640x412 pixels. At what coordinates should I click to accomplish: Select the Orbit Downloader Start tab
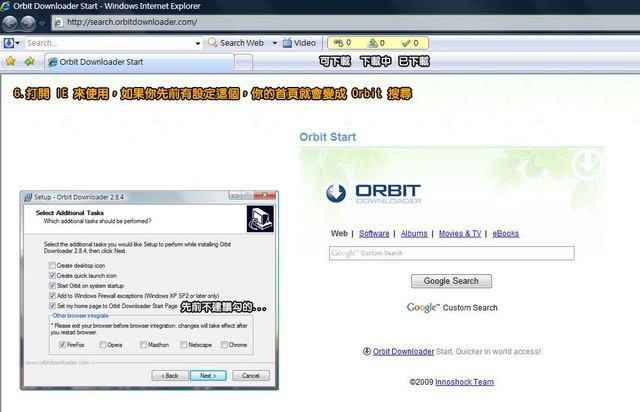(x=139, y=62)
